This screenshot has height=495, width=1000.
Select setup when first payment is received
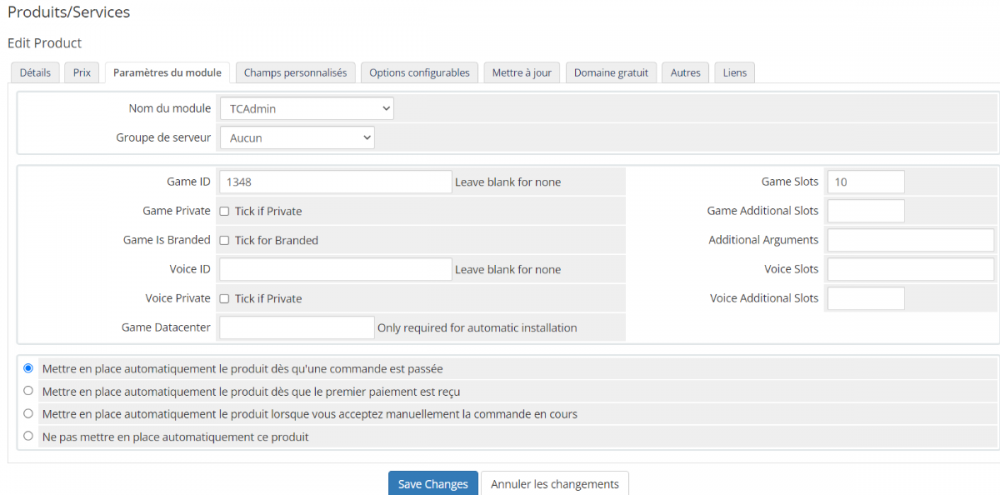coord(28,391)
